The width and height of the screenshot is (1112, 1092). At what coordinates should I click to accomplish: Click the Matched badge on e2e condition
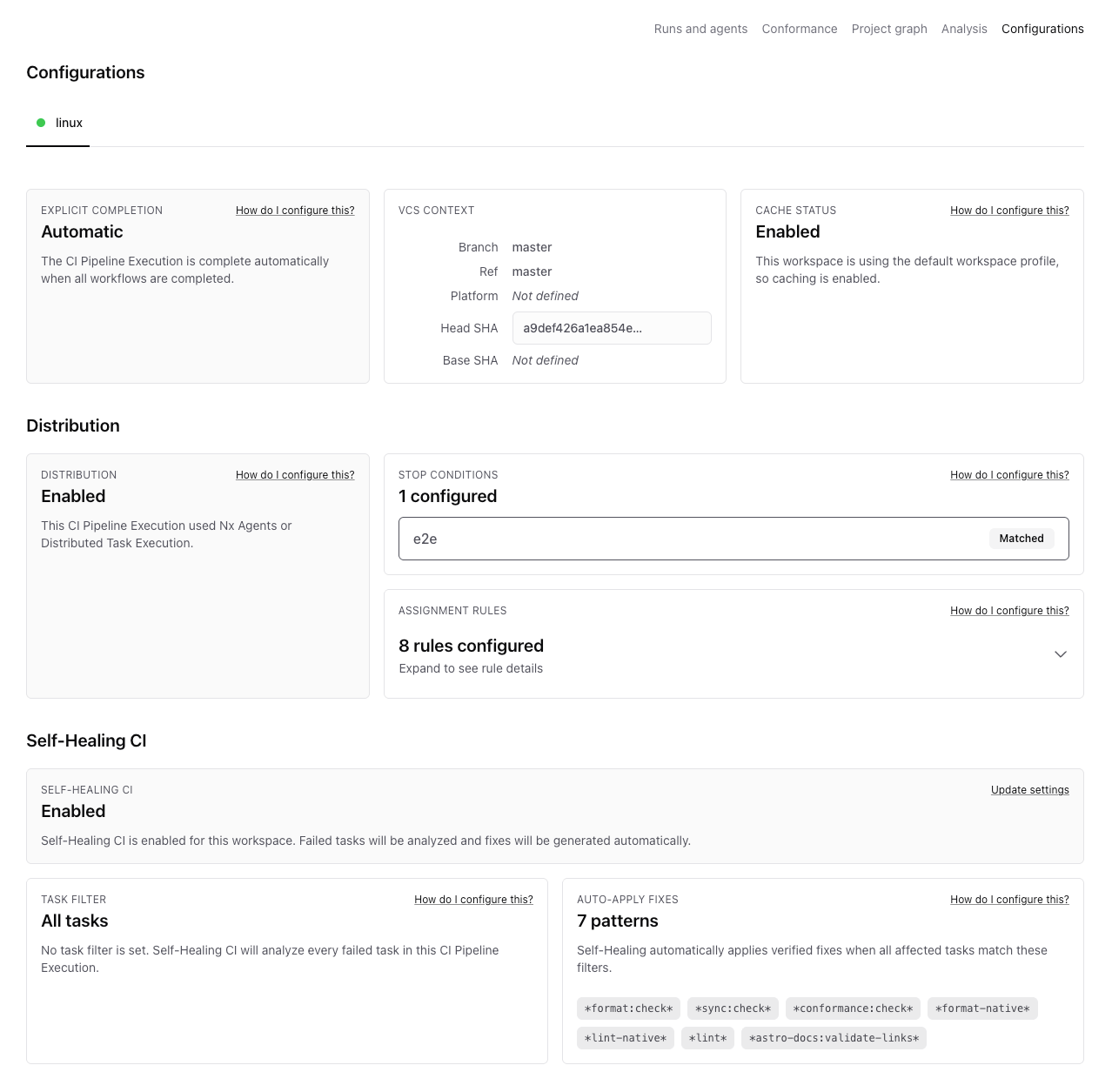(x=1022, y=538)
